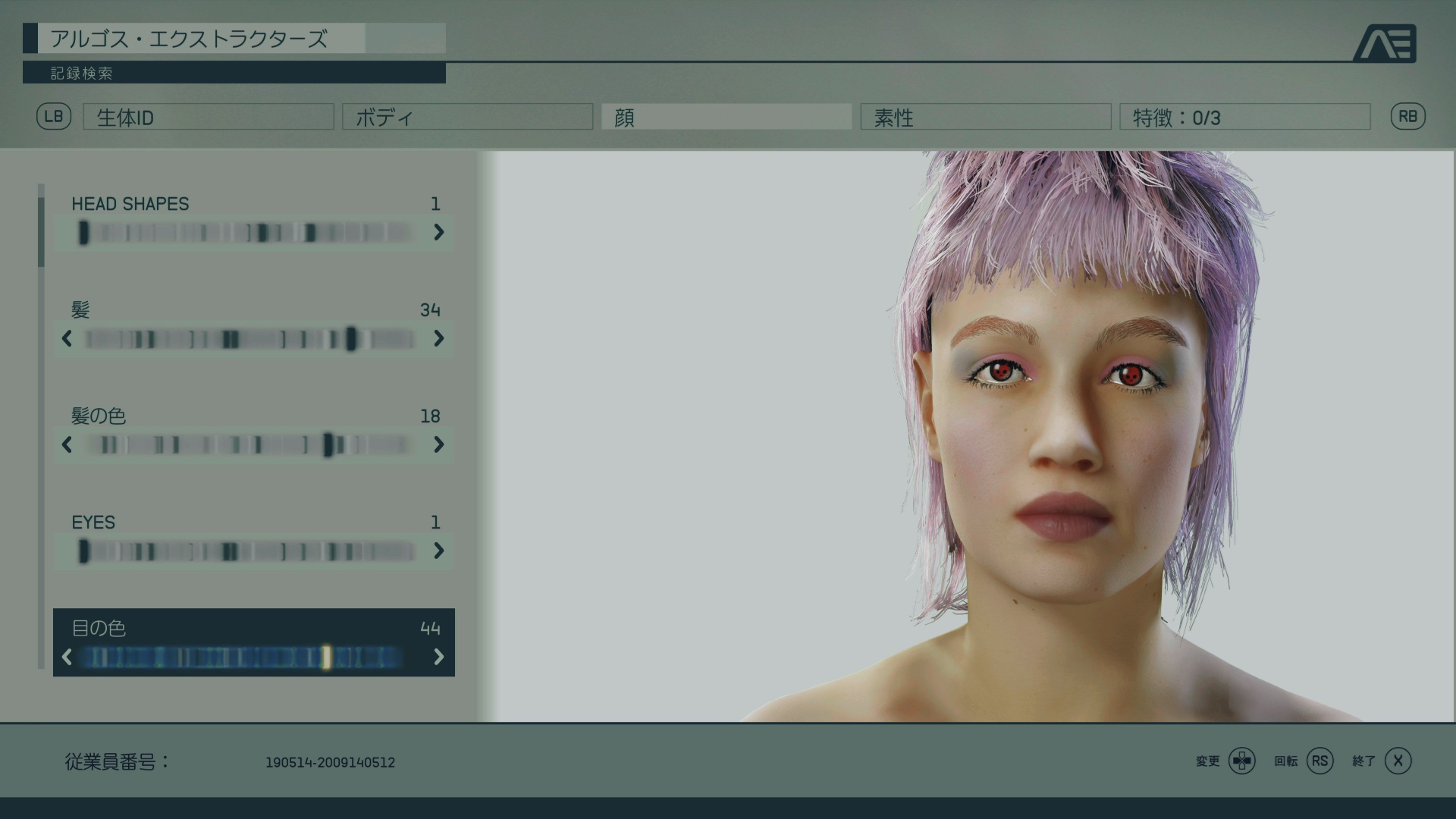Click the RS 回転 rotate icon
This screenshot has width=1456, height=819.
click(x=1319, y=761)
